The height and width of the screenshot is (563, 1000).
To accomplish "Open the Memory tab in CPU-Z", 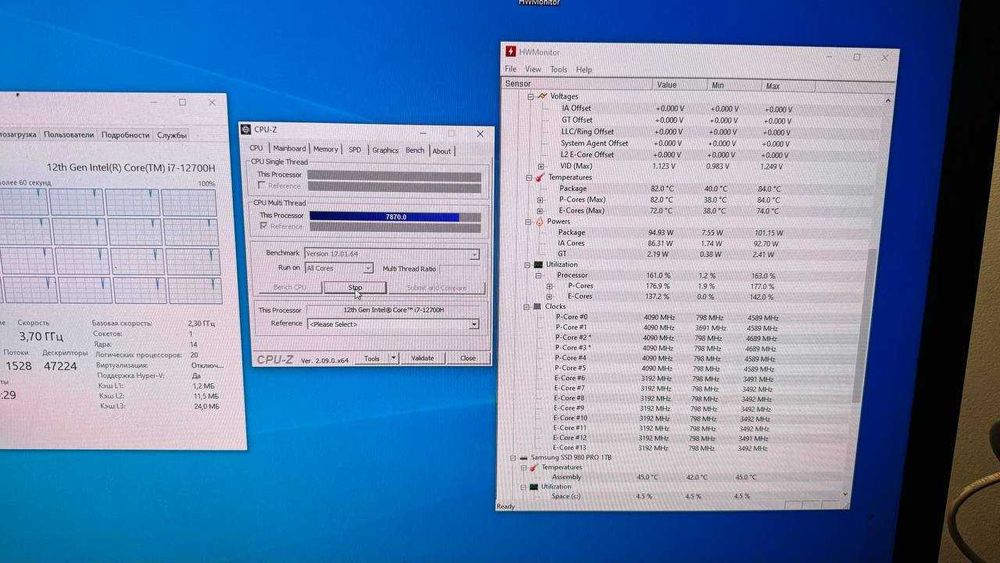I will pyautogui.click(x=325, y=149).
